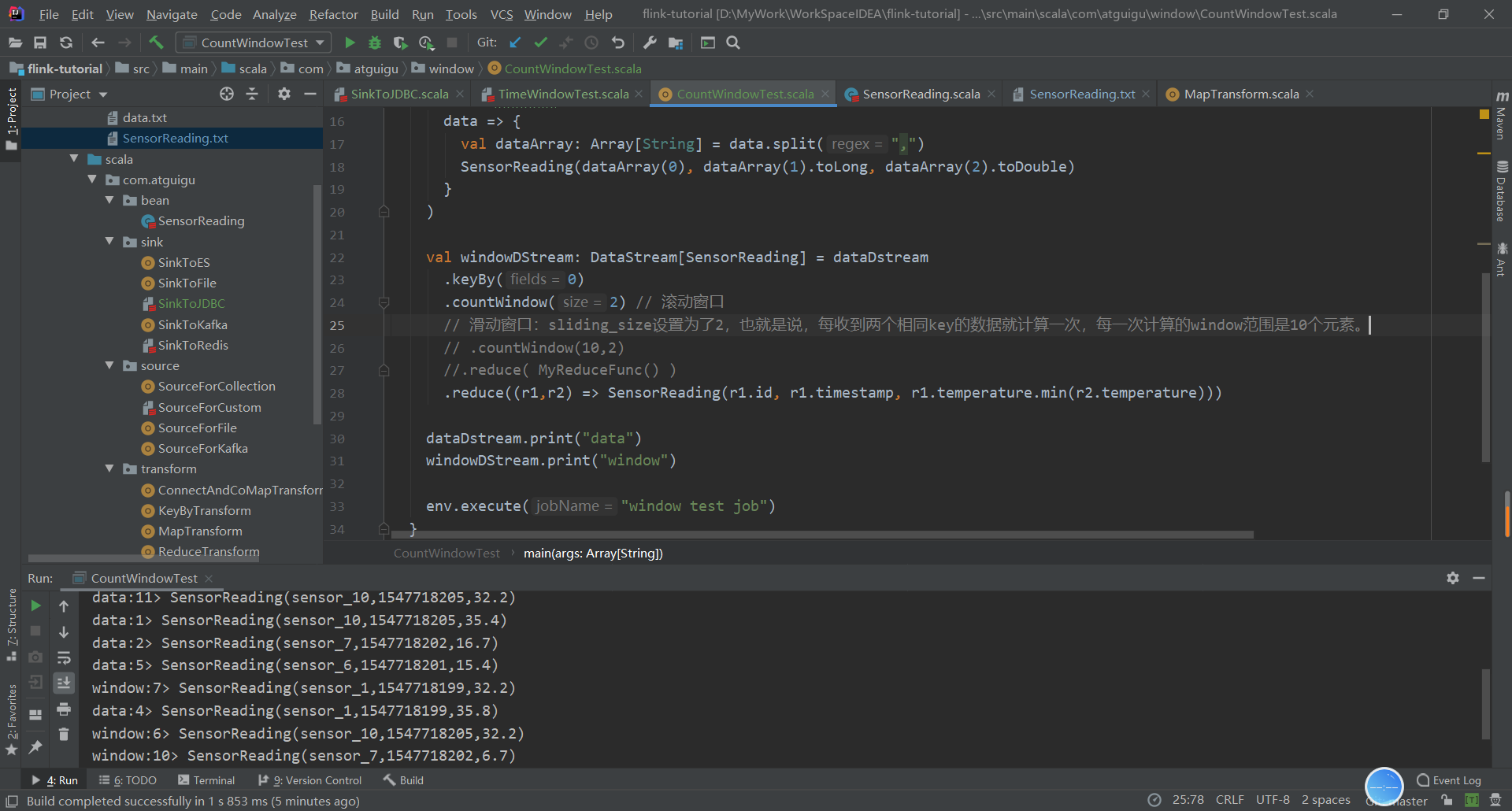Open the Event Log
The width and height of the screenshot is (1512, 811).
pyautogui.click(x=1449, y=780)
